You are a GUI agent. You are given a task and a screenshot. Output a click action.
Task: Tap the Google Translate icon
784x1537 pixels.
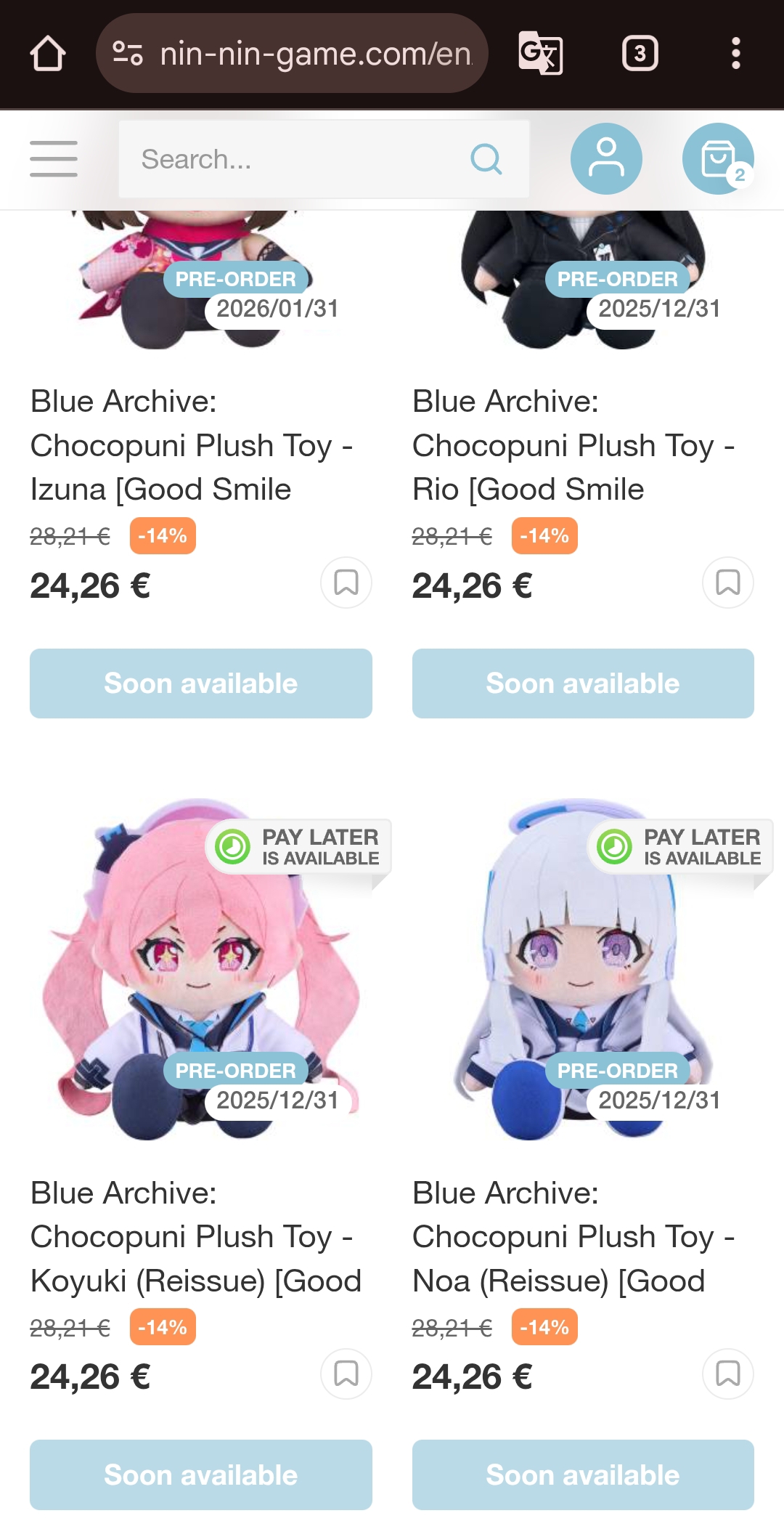click(541, 54)
